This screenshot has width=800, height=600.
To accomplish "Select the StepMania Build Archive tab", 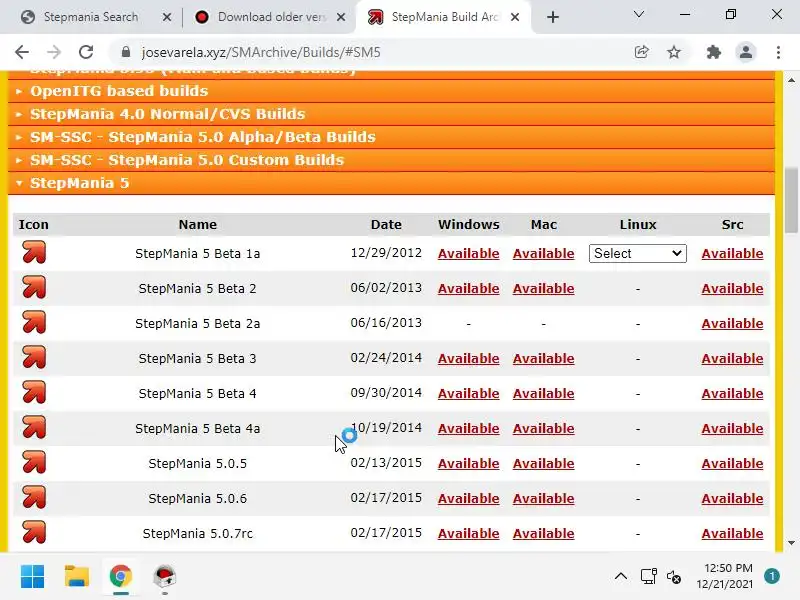I will [x=444, y=17].
